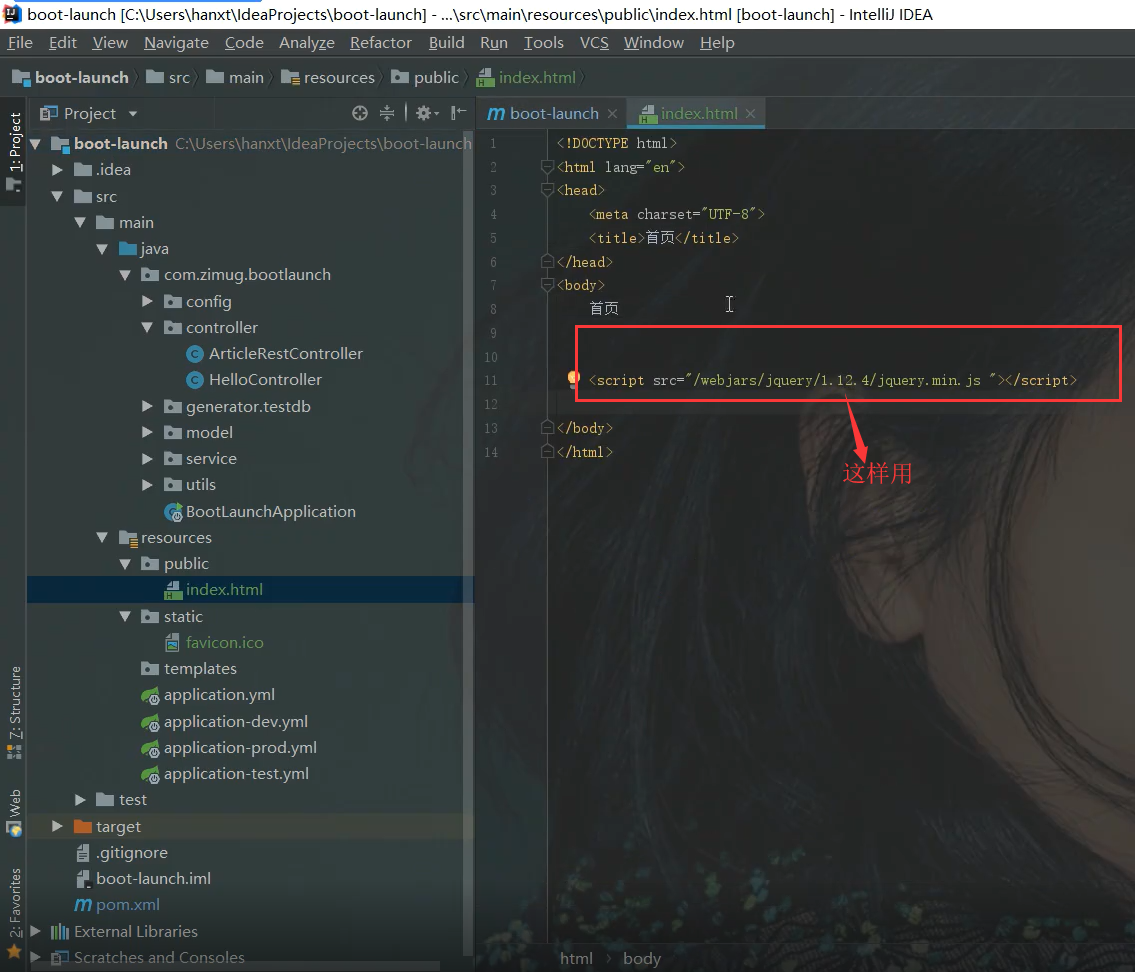Image resolution: width=1135 pixels, height=972 pixels.
Task: Open the File menu
Action: click(x=20, y=43)
